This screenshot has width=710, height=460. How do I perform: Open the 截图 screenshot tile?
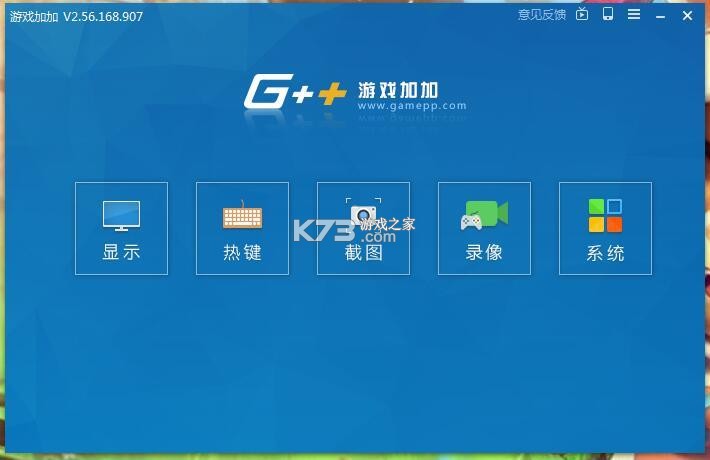click(x=363, y=229)
